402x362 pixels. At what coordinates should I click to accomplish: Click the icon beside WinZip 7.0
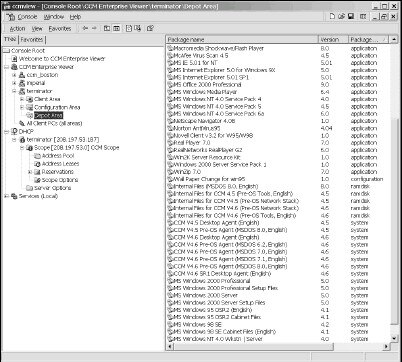[x=170, y=172]
